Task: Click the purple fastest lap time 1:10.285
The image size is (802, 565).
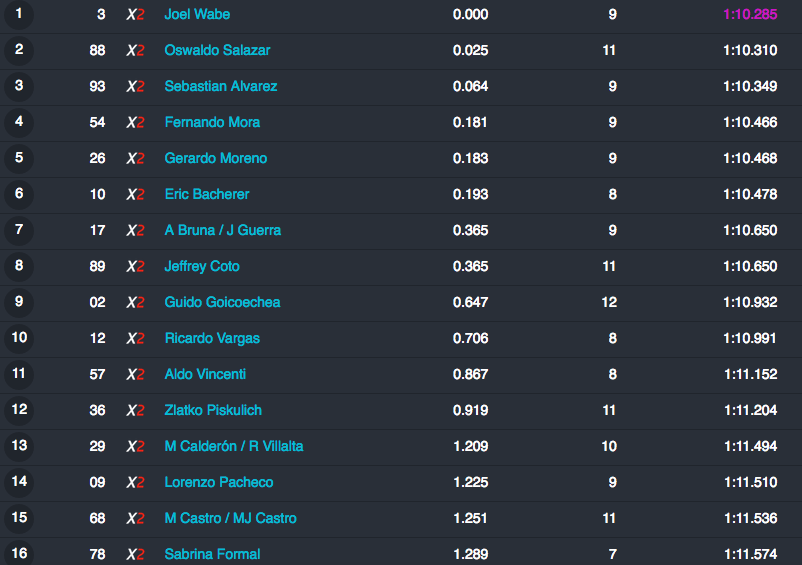Action: click(x=750, y=14)
